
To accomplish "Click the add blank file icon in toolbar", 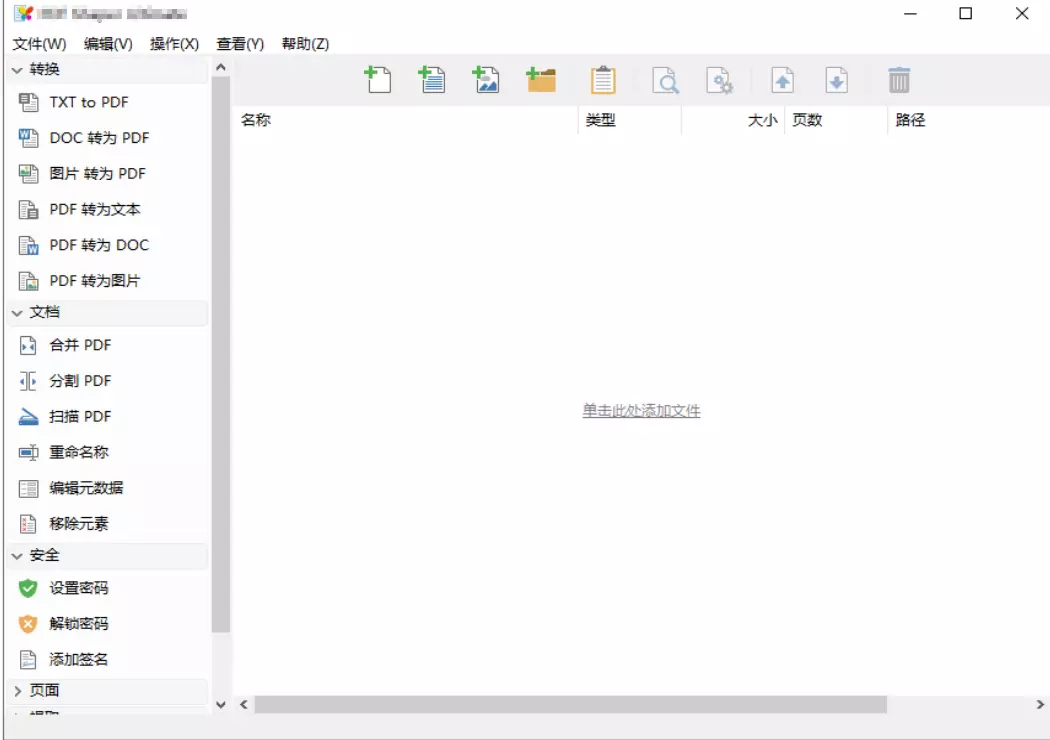I will [378, 80].
